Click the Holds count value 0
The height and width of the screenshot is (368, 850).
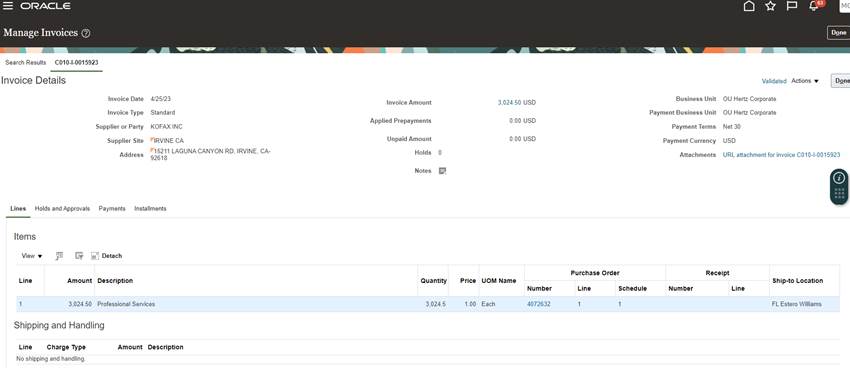click(440, 153)
